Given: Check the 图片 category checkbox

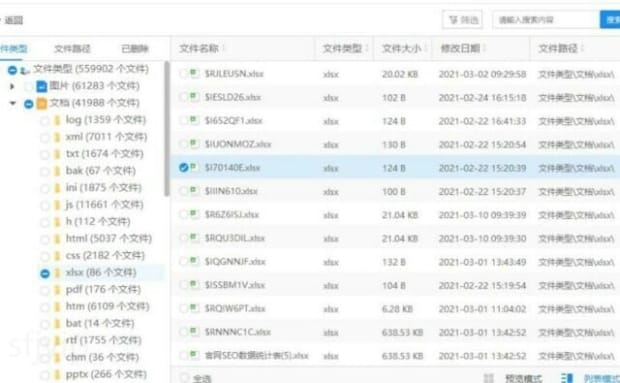Looking at the screenshot, I should 28,86.
